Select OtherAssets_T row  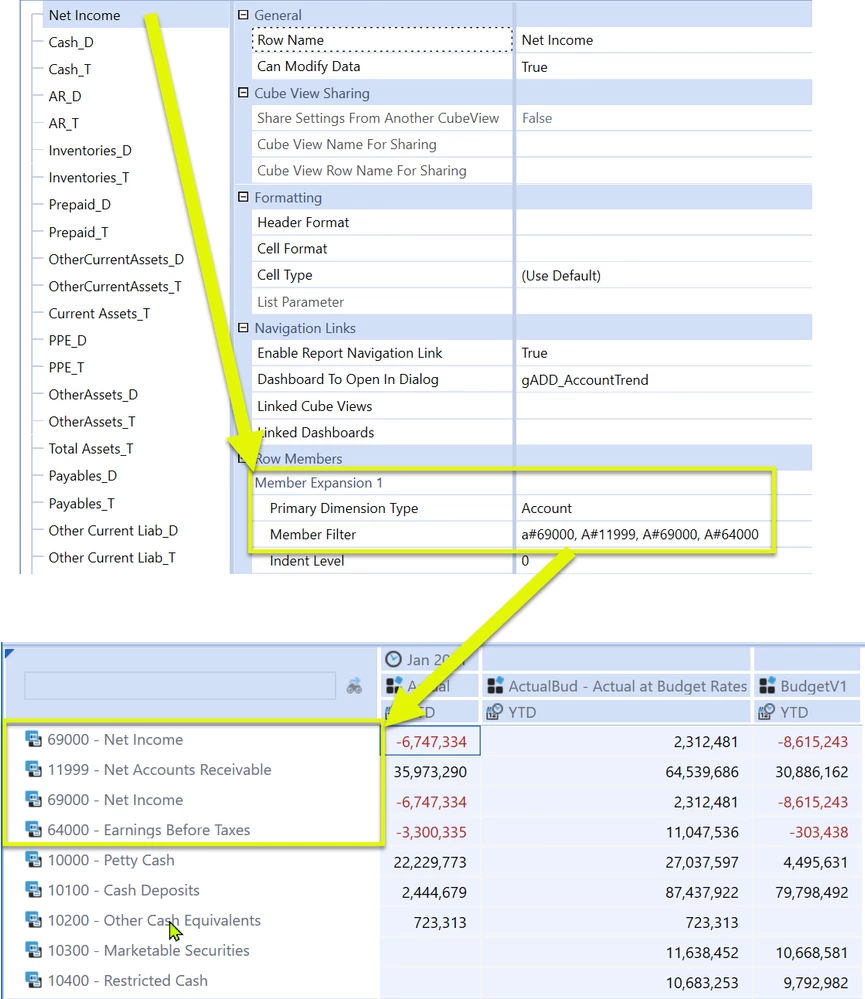[92, 421]
